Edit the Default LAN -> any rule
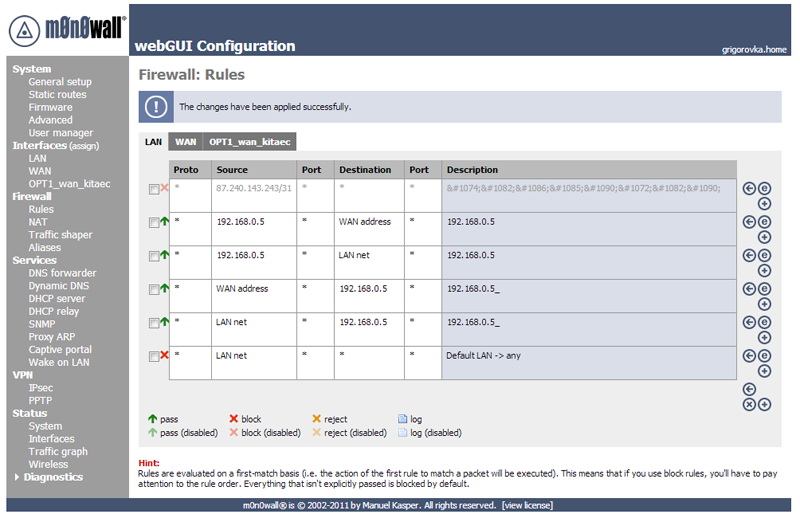 [x=764, y=356]
